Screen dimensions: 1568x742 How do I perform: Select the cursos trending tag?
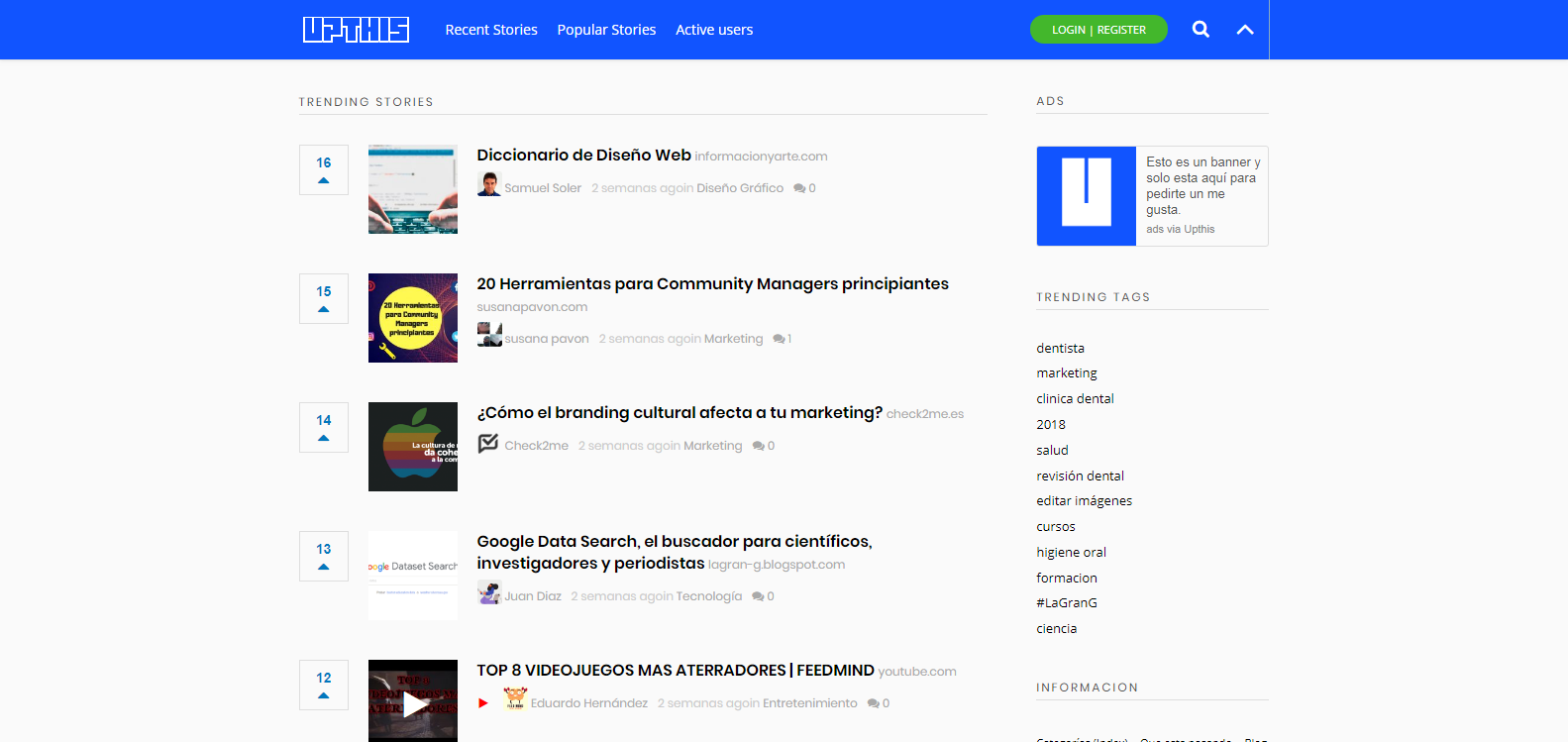pos(1056,527)
